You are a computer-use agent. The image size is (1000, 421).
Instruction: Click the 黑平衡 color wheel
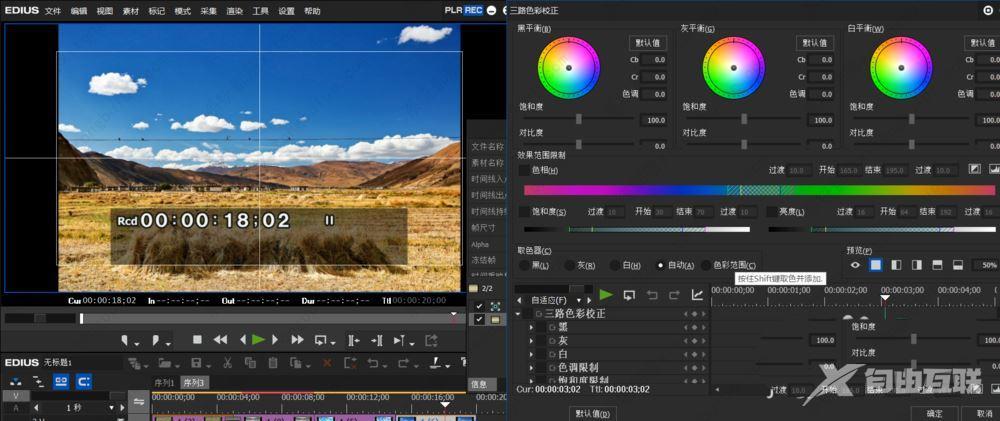[569, 68]
